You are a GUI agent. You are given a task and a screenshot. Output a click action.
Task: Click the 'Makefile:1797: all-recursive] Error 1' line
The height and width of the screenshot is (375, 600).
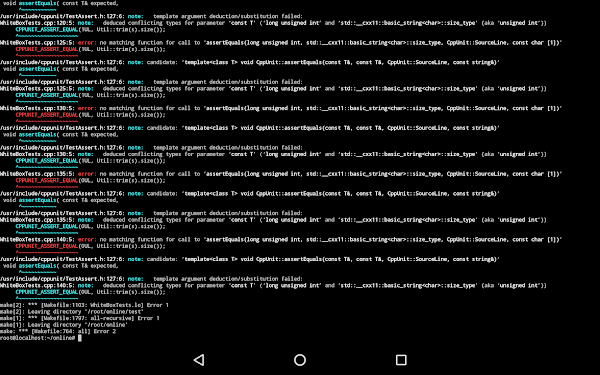point(80,318)
